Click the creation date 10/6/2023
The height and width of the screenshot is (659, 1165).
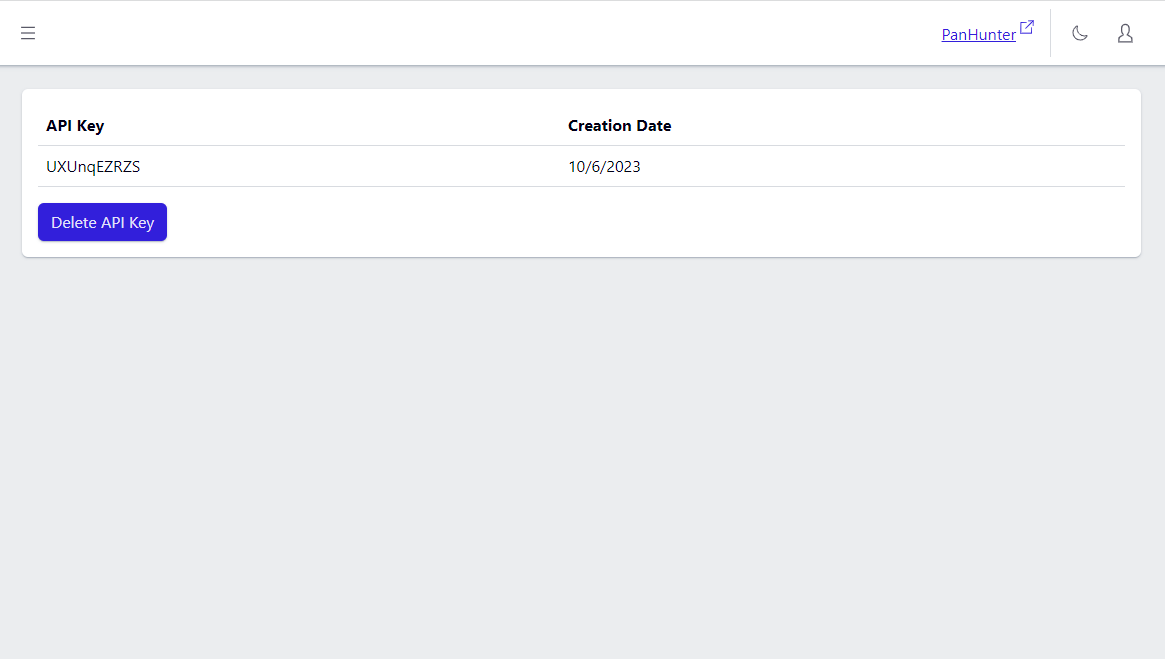[x=604, y=167]
